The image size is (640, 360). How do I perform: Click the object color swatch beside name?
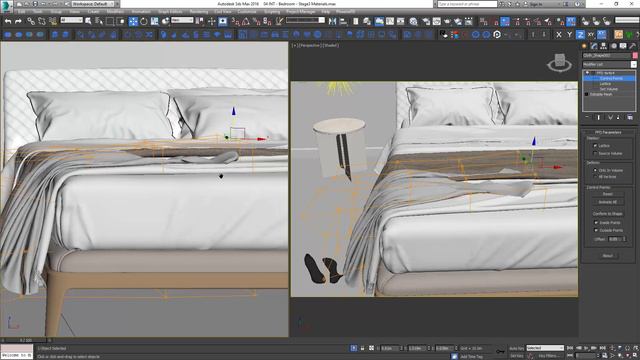coord(635,56)
